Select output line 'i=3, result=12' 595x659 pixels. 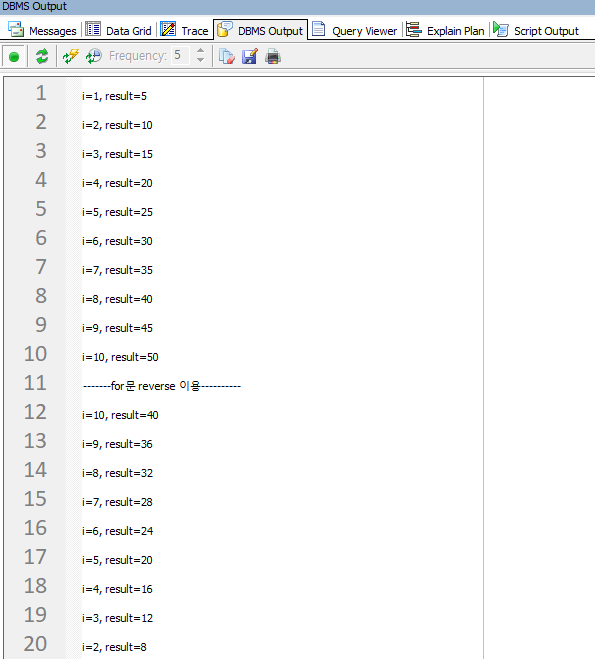coord(117,618)
